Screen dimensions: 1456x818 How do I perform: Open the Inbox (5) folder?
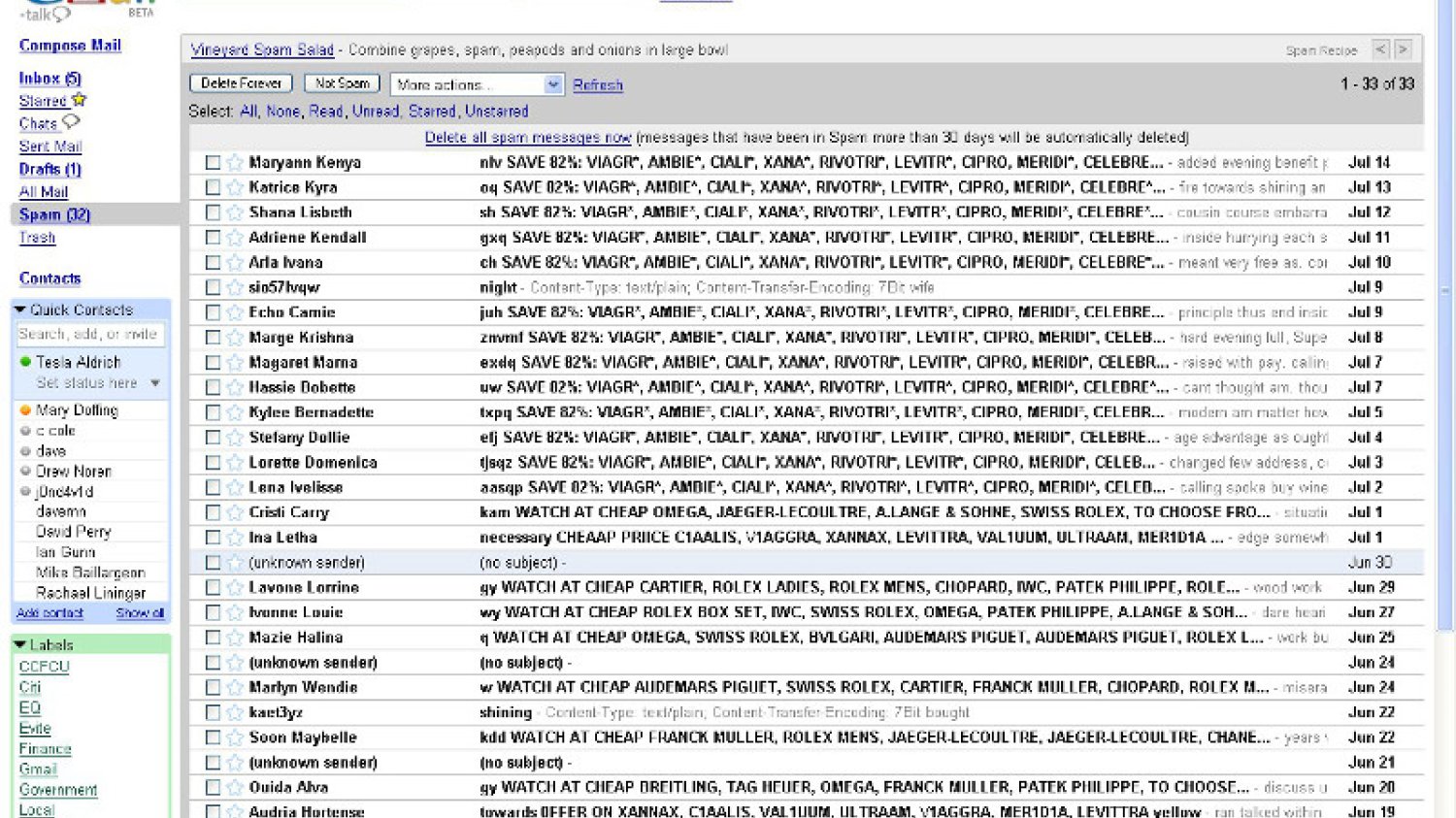[50, 79]
